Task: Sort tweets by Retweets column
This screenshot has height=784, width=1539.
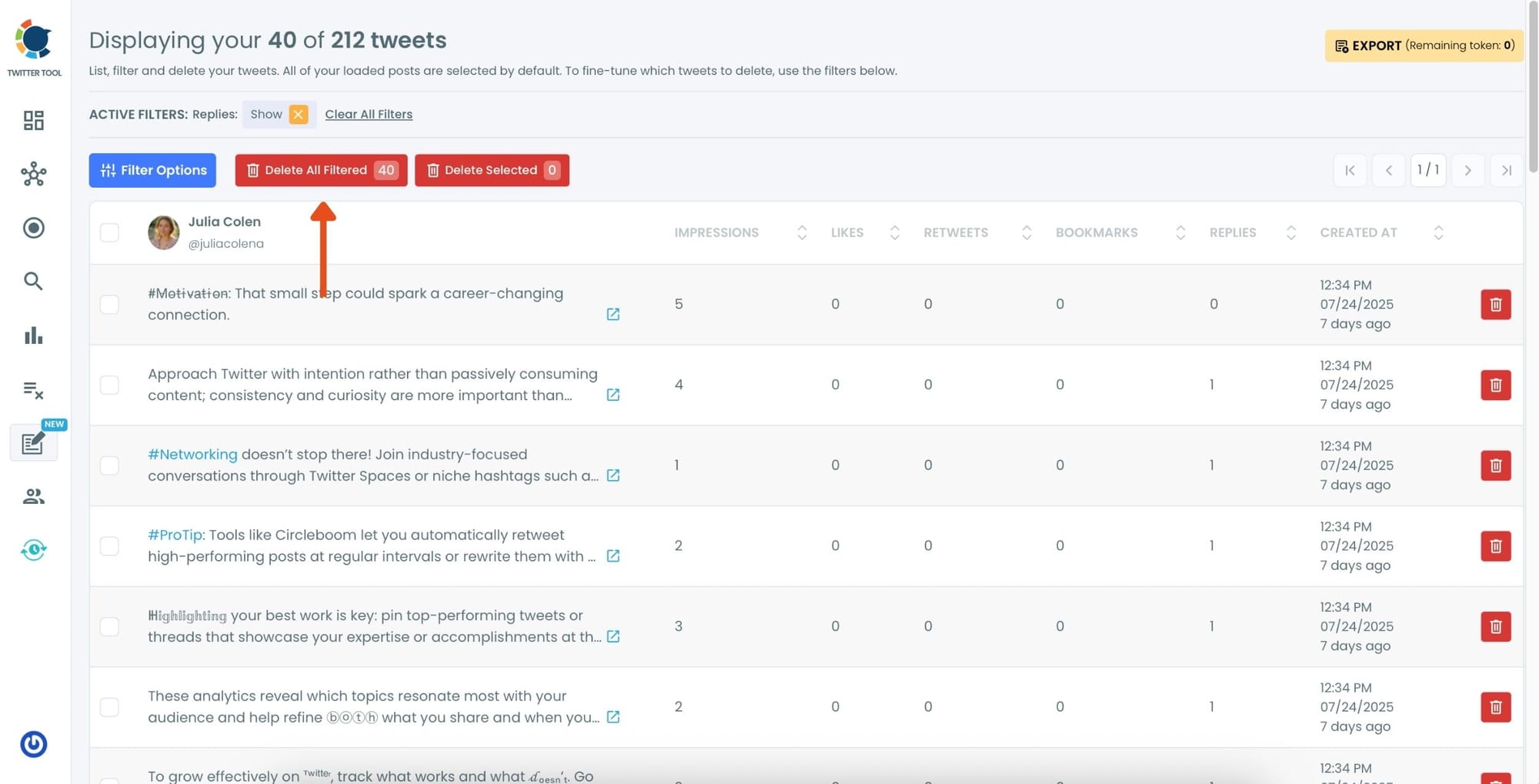Action: [x=1027, y=232]
